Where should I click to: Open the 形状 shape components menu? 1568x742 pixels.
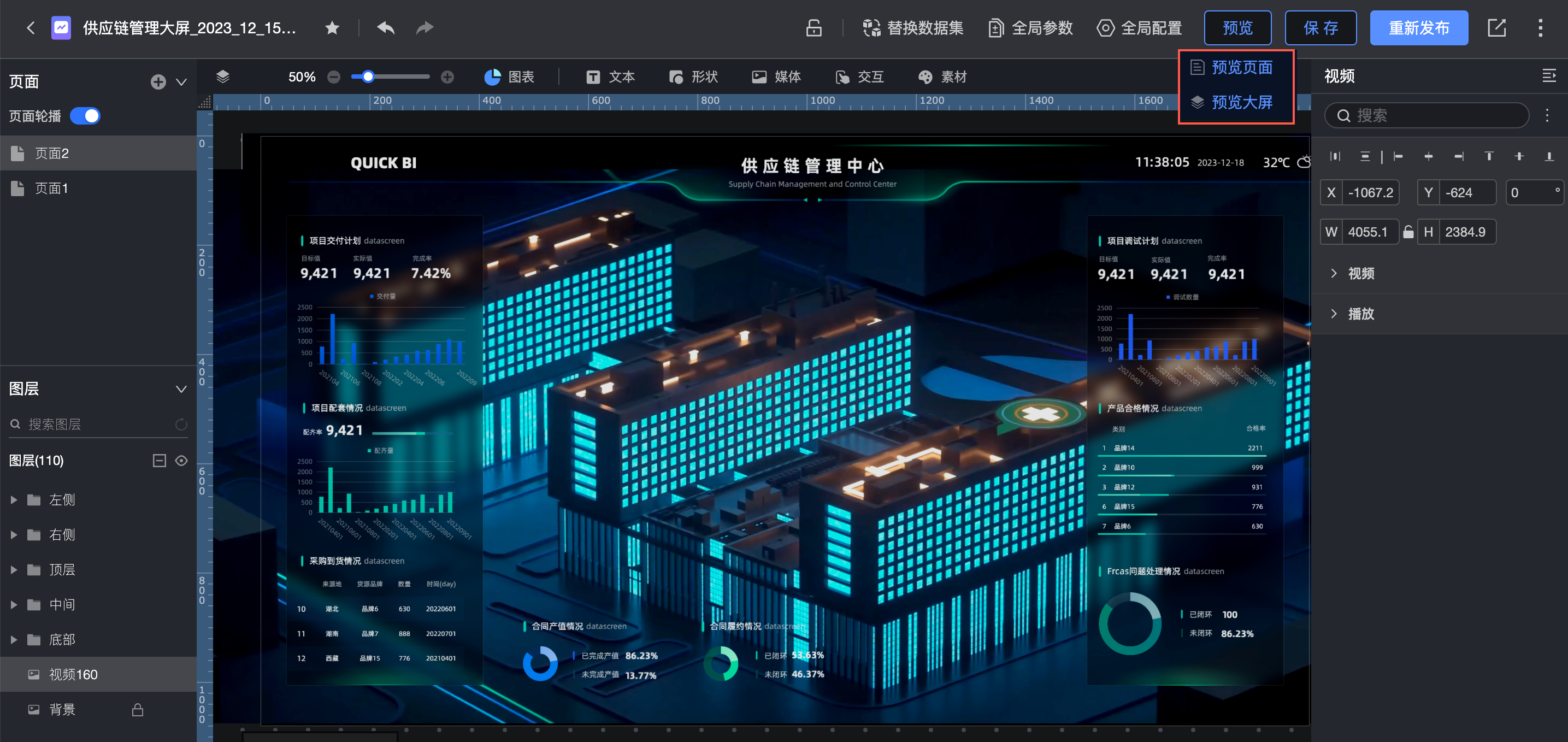coord(693,76)
